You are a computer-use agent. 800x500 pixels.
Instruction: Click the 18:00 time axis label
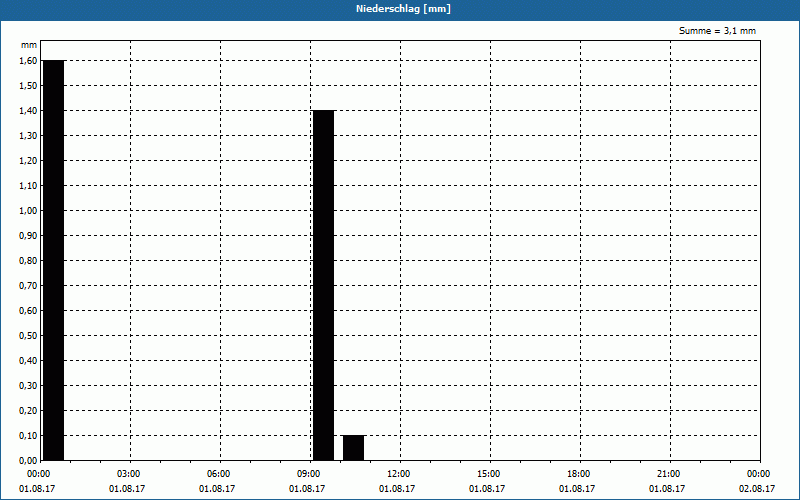[x=579, y=474]
